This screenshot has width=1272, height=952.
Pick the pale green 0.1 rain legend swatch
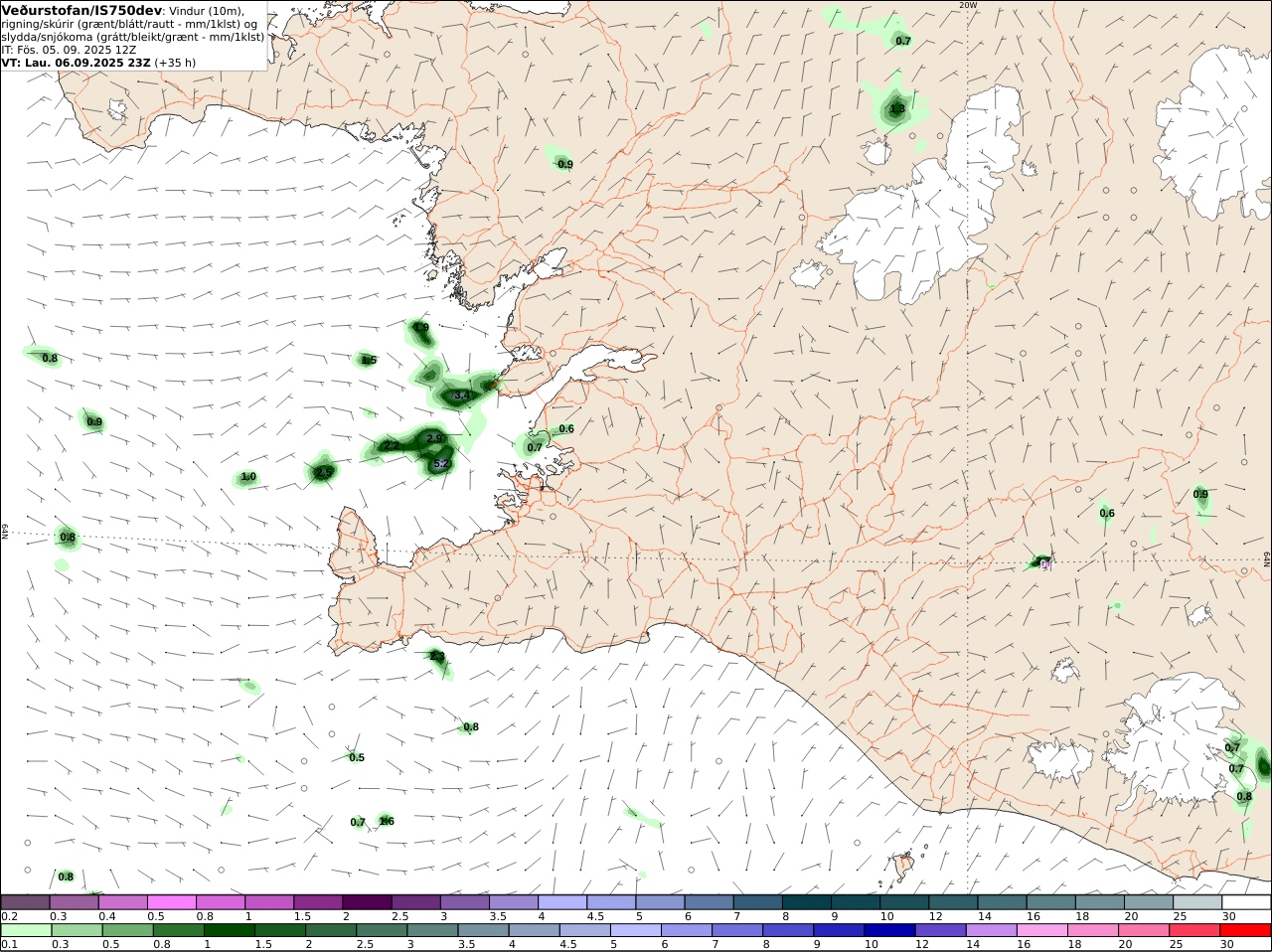click(25, 930)
